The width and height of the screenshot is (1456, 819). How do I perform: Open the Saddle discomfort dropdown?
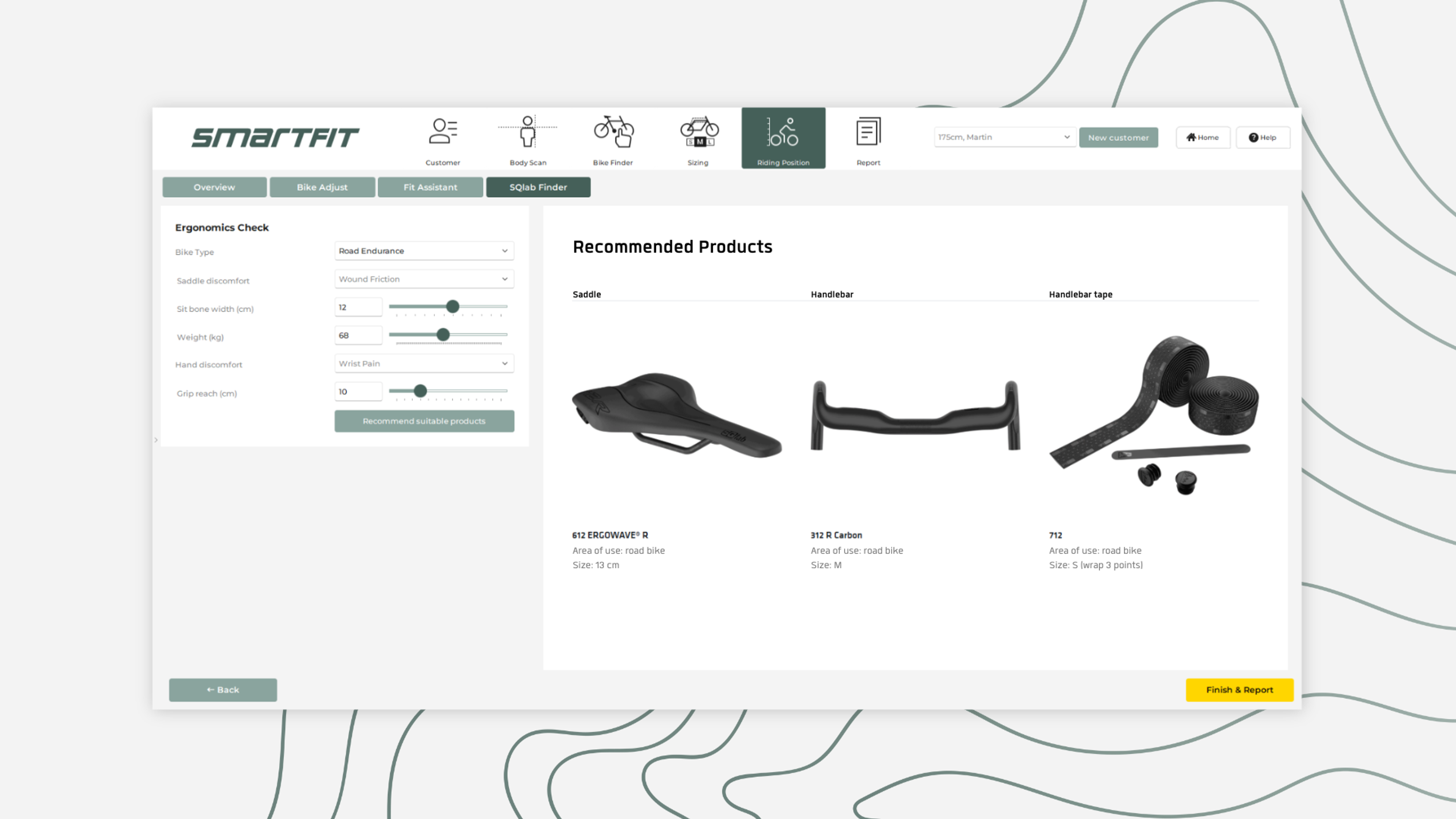(x=424, y=279)
